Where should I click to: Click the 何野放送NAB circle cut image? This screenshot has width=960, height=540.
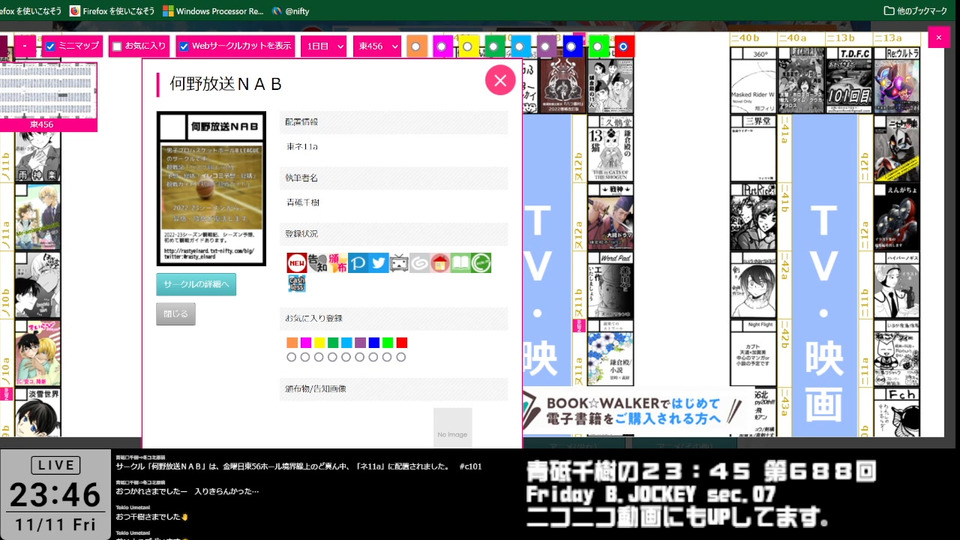coord(211,188)
